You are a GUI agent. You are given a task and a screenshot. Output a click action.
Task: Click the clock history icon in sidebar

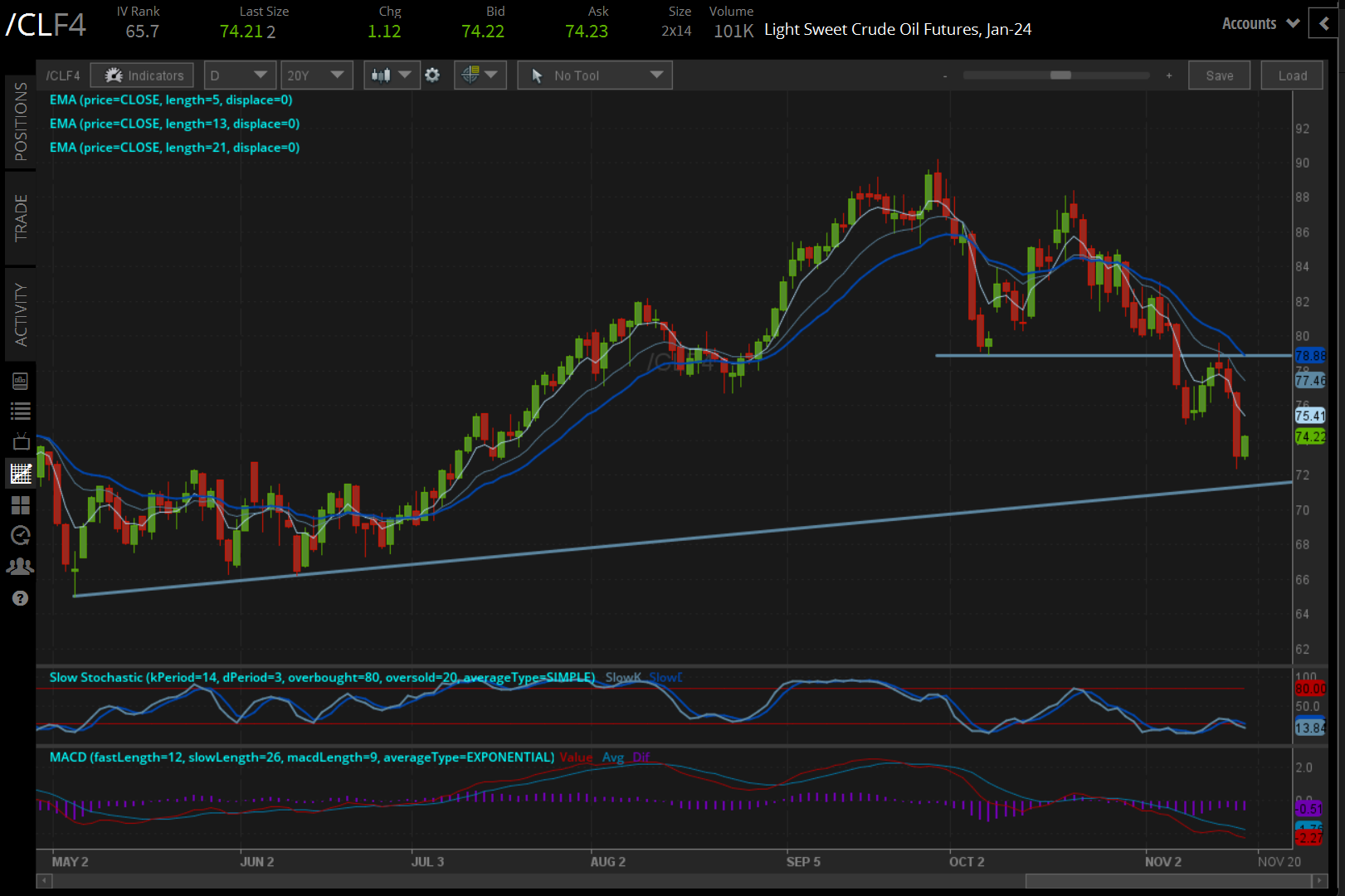click(x=20, y=536)
